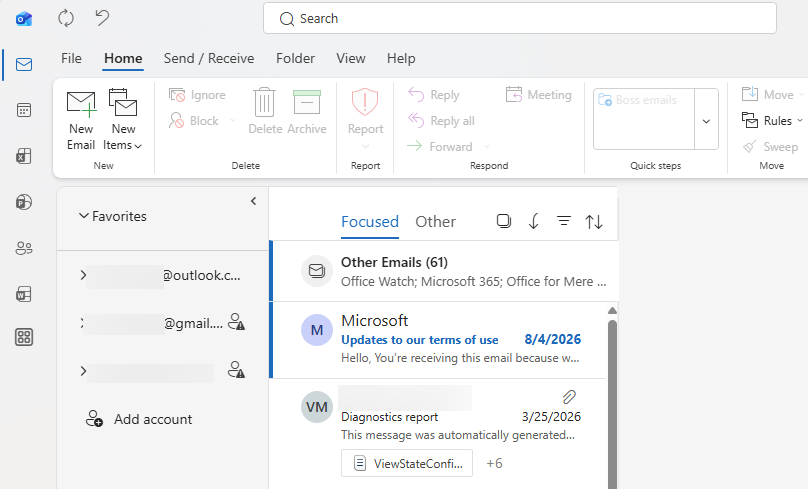Click in the Search box

pos(519,19)
